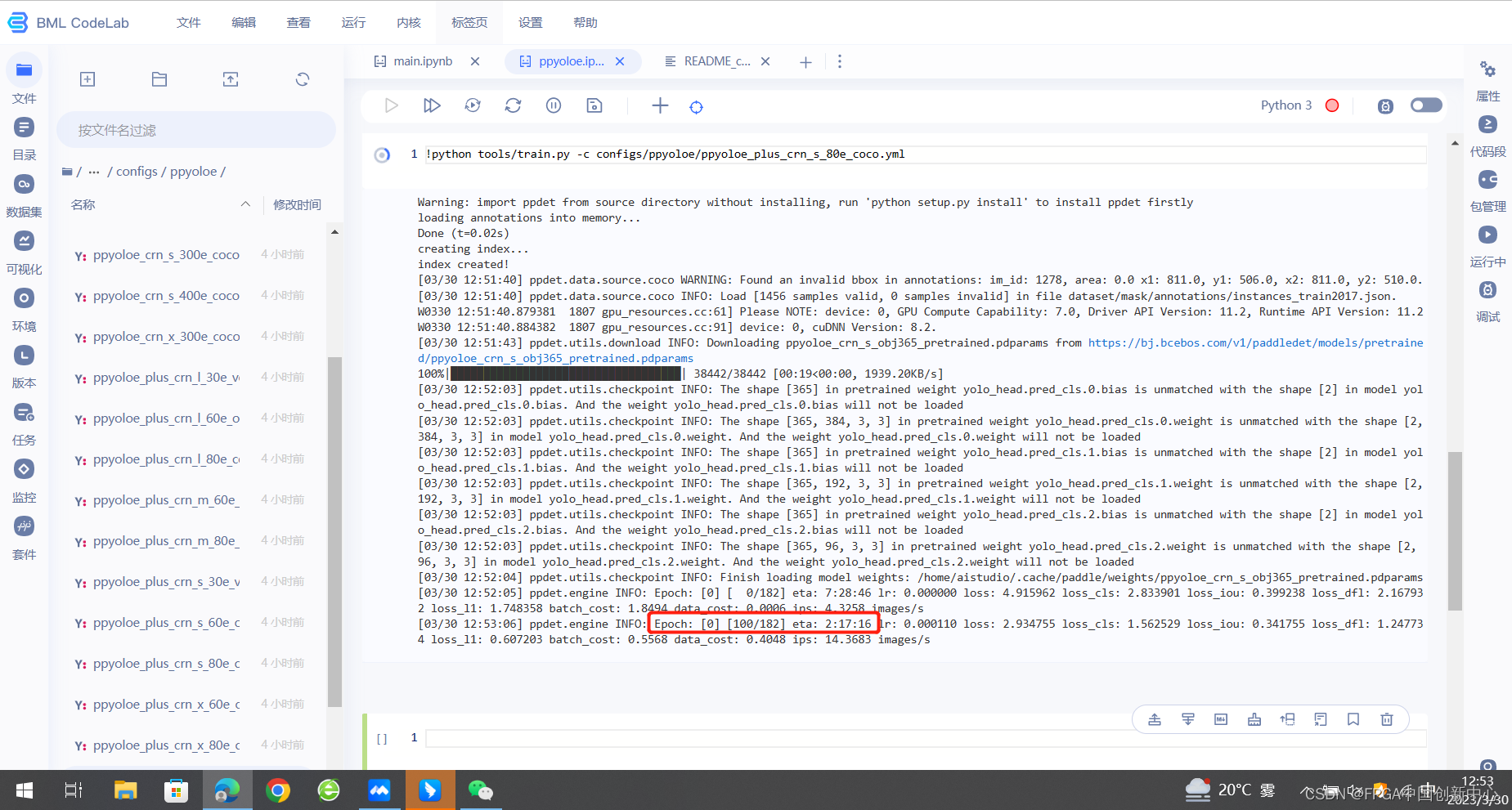Screen dimensions: 1512x810
Task: Open ppyoloe_crn_s_300e_coco file
Action: click(x=166, y=255)
